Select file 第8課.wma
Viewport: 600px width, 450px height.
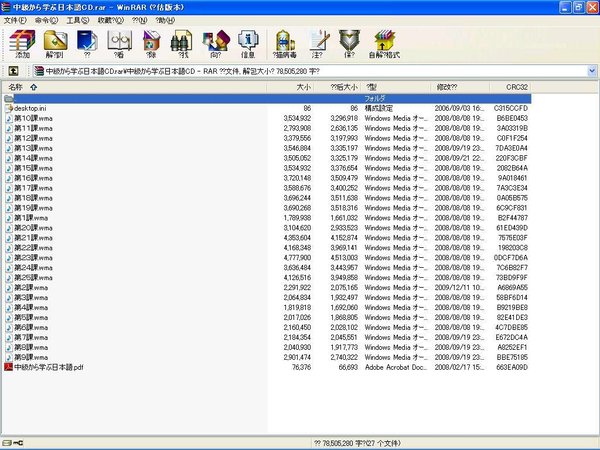coord(31,347)
